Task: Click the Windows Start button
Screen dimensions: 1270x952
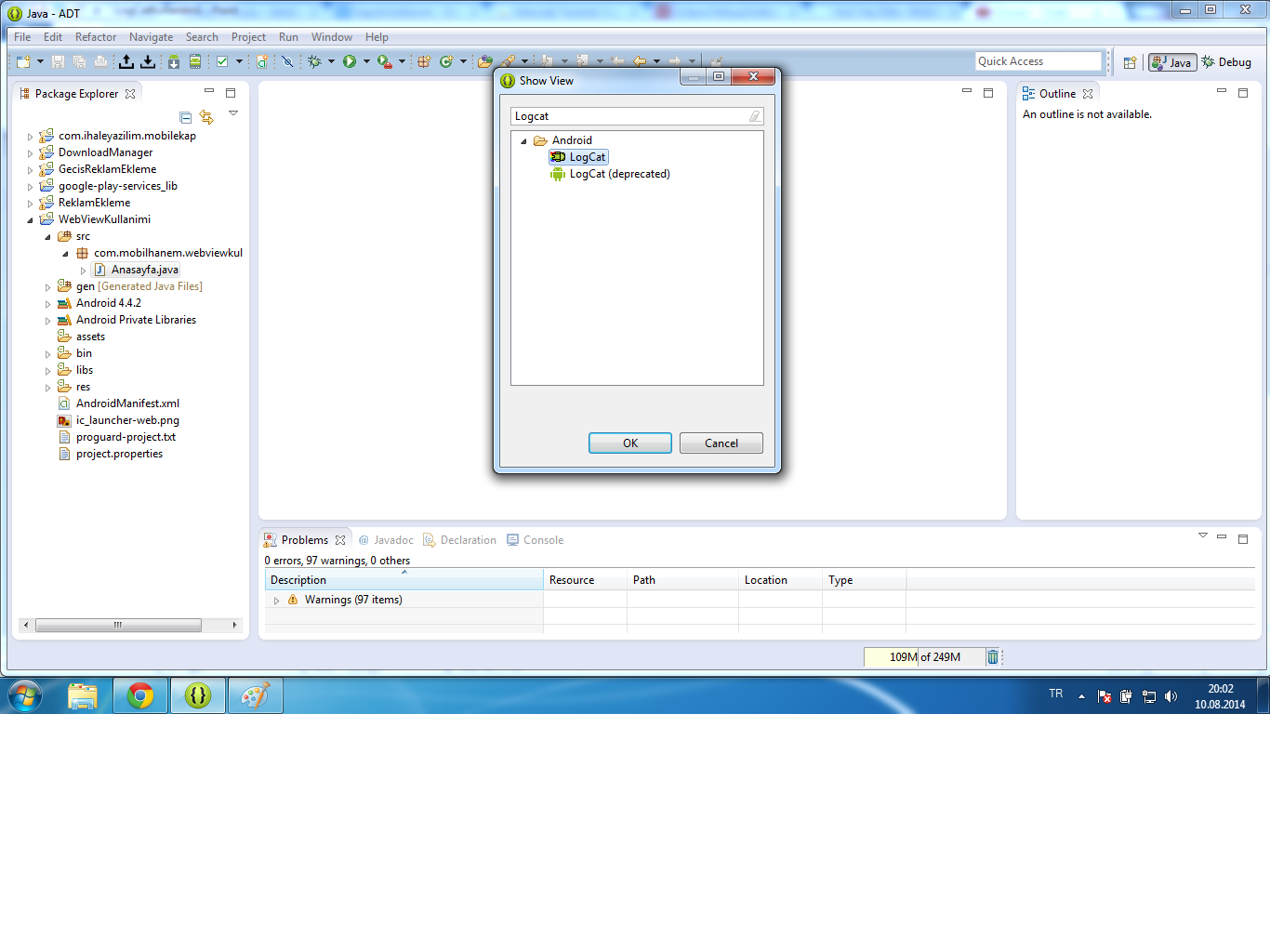Action: [25, 695]
